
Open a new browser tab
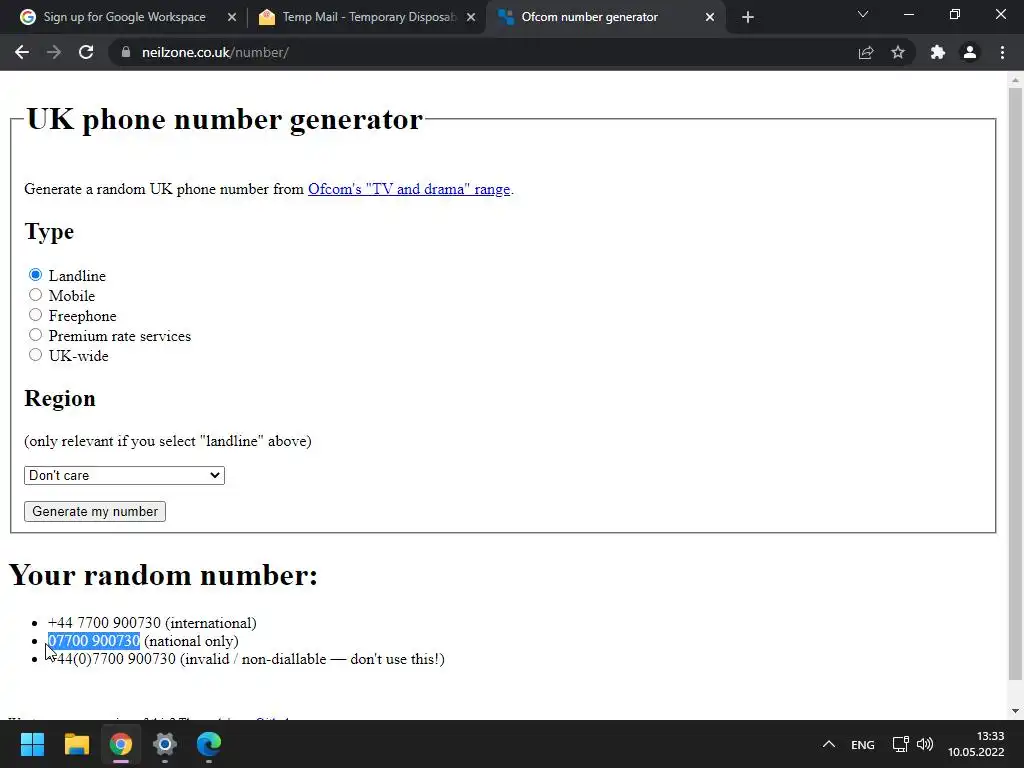tap(748, 17)
